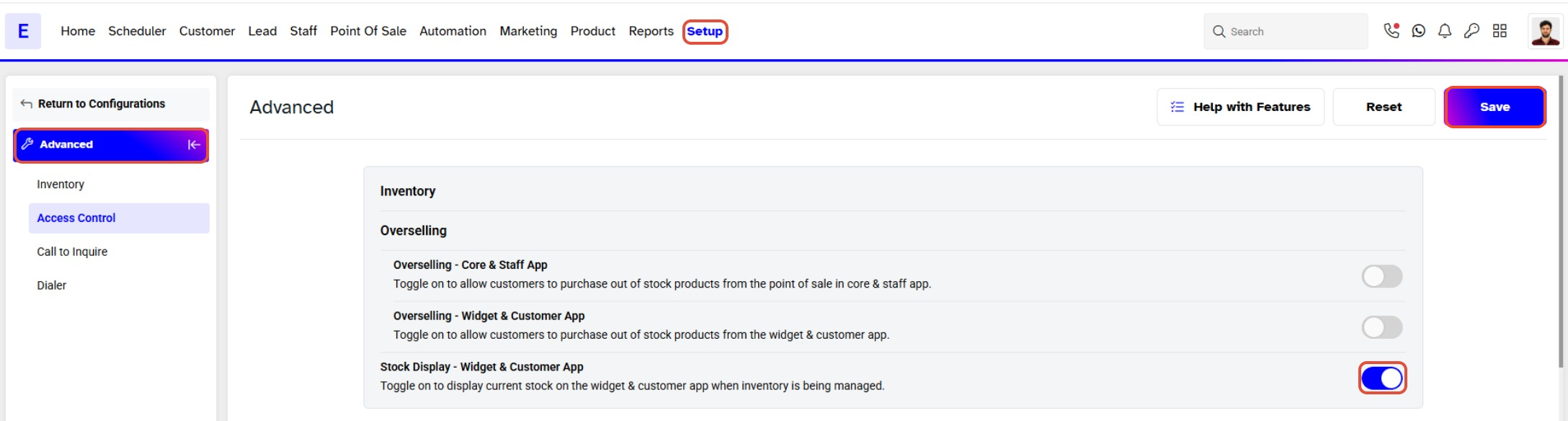Screen dimensions: 1568x421
Task: Open the apps grid icon
Action: pyautogui.click(x=1500, y=31)
